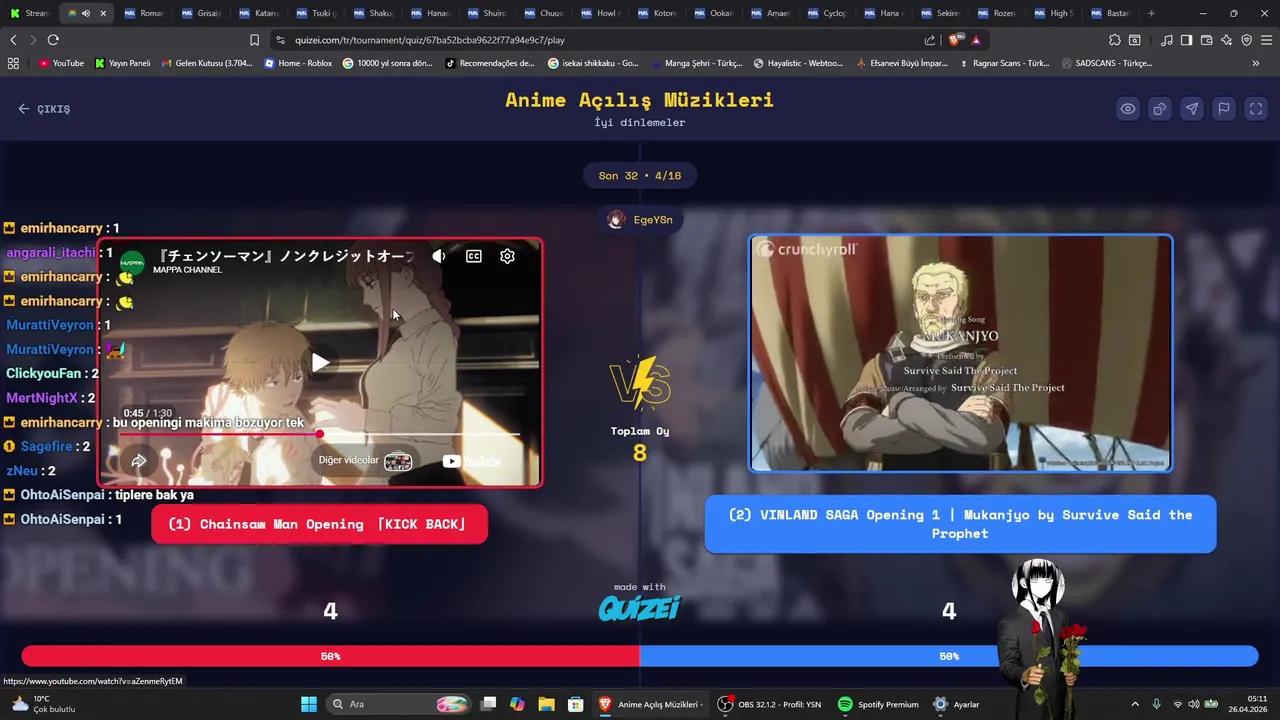Open the weather widget showing 10°C
This screenshot has height=720, width=1280.
tap(43, 704)
